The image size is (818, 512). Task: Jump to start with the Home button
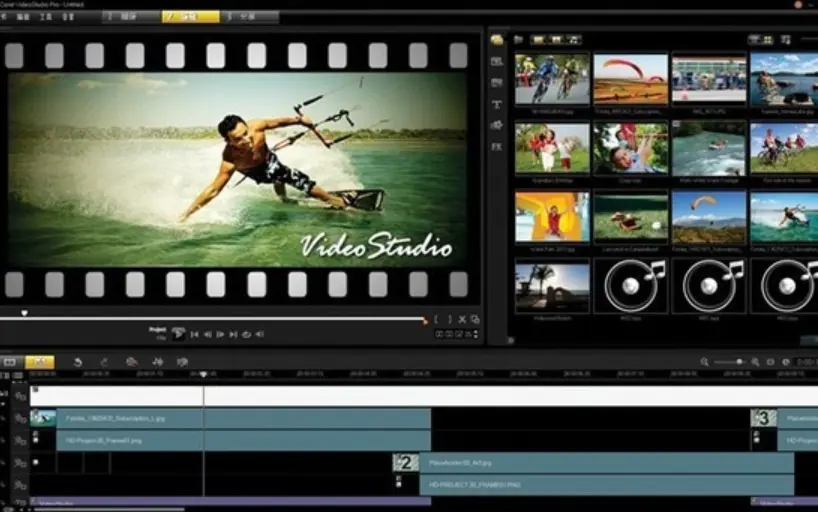195,335
